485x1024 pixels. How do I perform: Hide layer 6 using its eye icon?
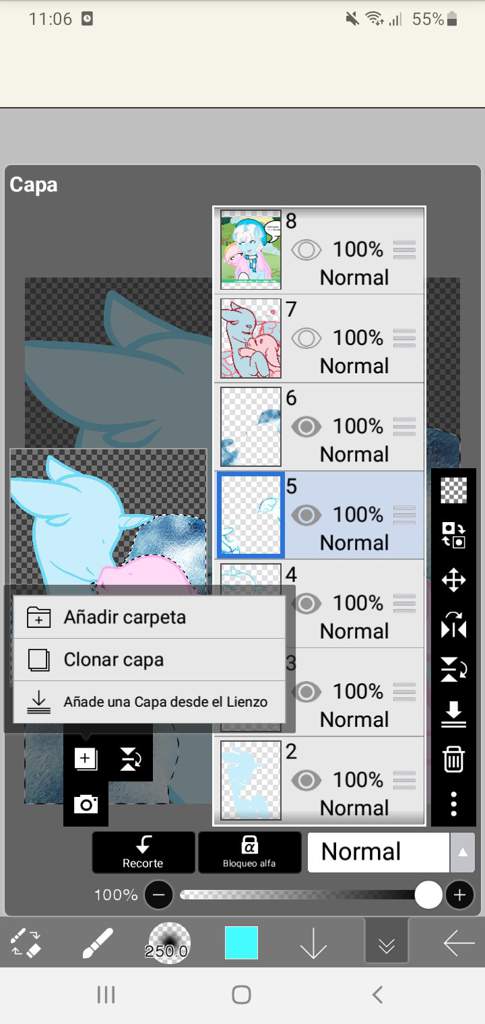(306, 426)
